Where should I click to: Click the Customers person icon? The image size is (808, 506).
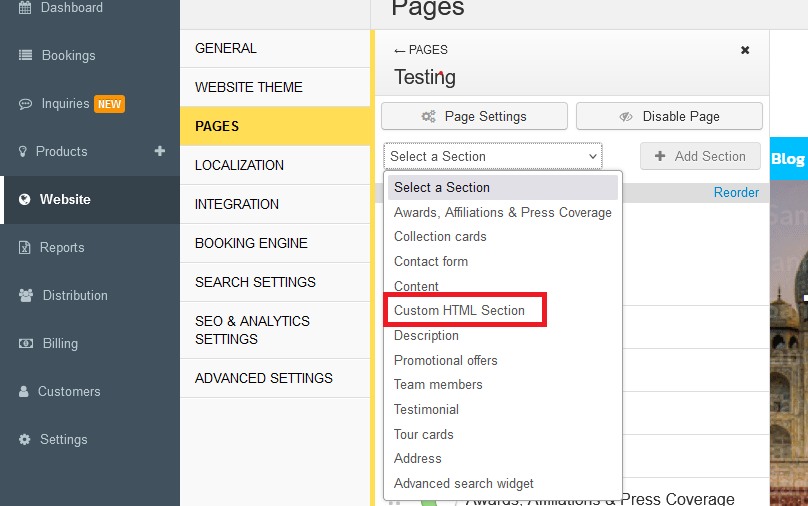[x=24, y=392]
